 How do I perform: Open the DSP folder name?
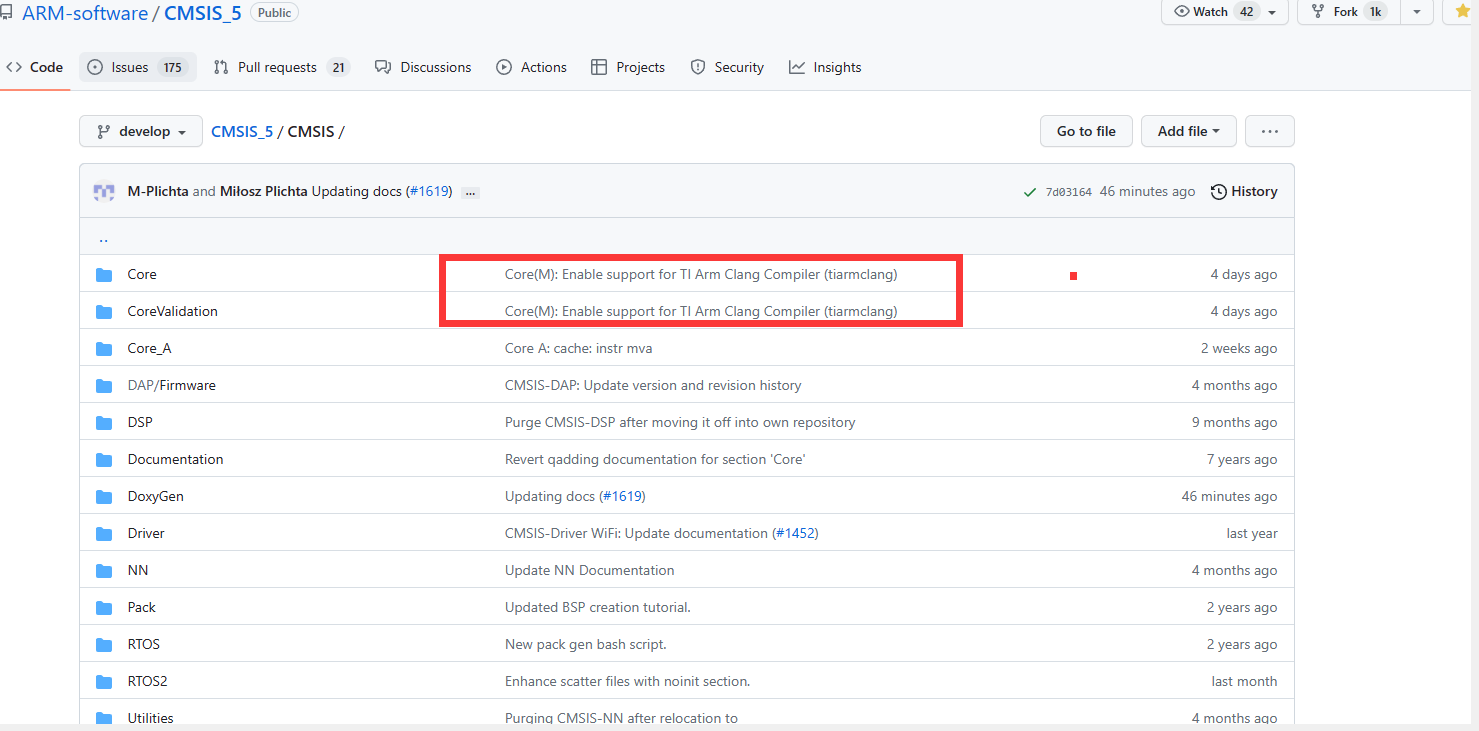pos(140,423)
